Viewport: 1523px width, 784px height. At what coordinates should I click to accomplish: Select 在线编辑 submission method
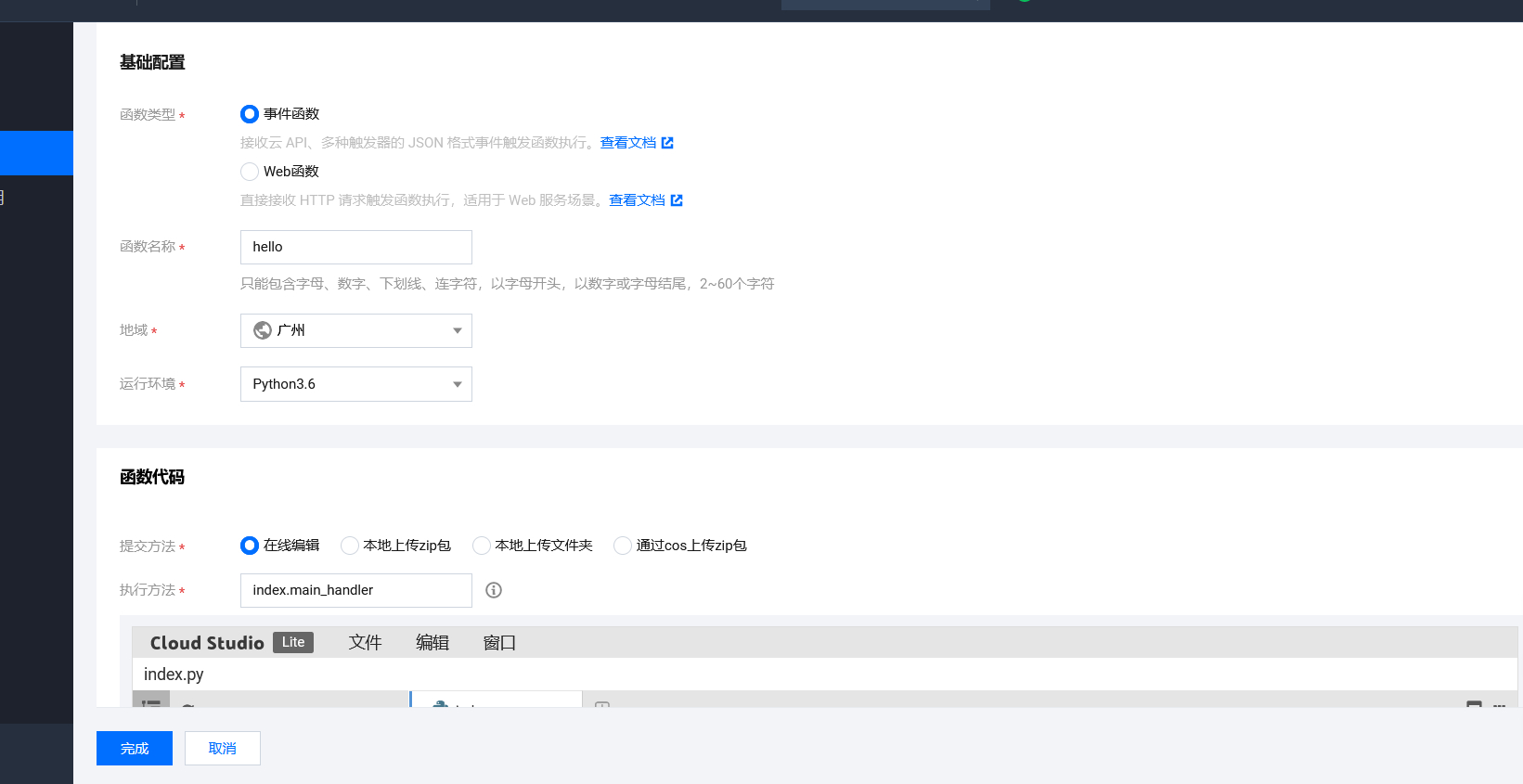coord(249,546)
